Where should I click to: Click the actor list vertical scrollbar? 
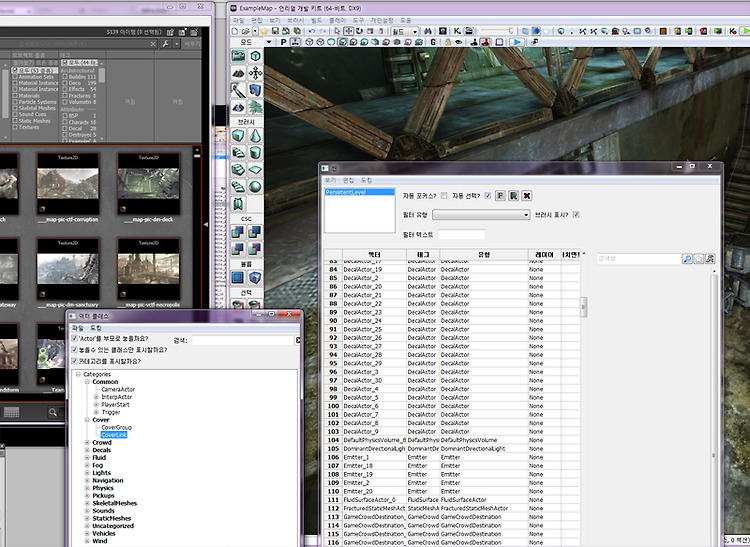pyautogui.click(x=584, y=307)
